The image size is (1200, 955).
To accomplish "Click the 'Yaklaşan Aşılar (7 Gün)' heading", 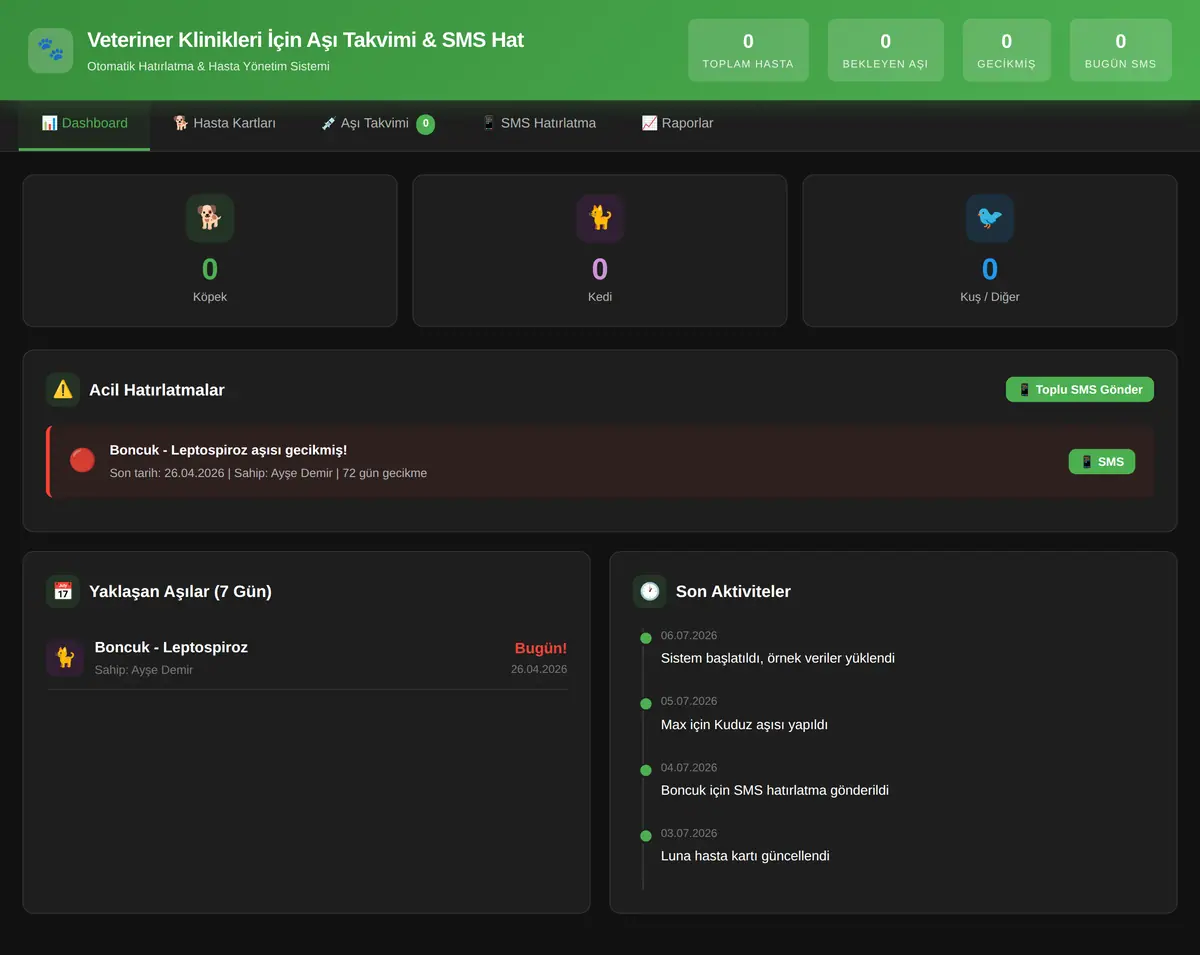I will coord(180,591).
